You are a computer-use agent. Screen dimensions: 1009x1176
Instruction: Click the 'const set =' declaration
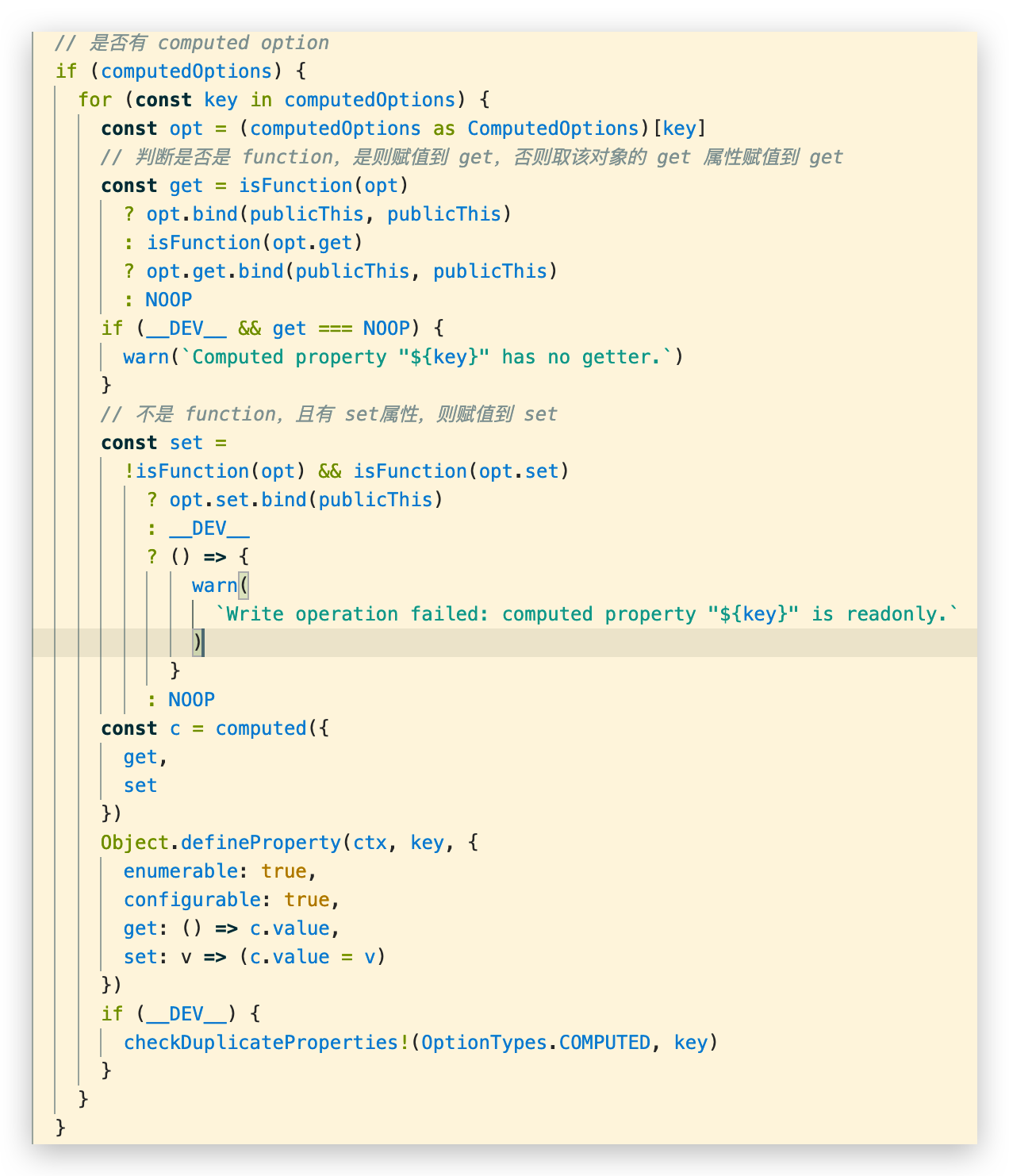point(163,443)
